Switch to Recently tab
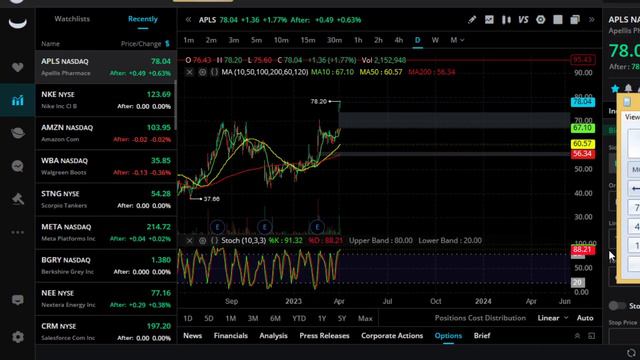Image resolution: width=640 pixels, height=360 pixels. (x=143, y=19)
